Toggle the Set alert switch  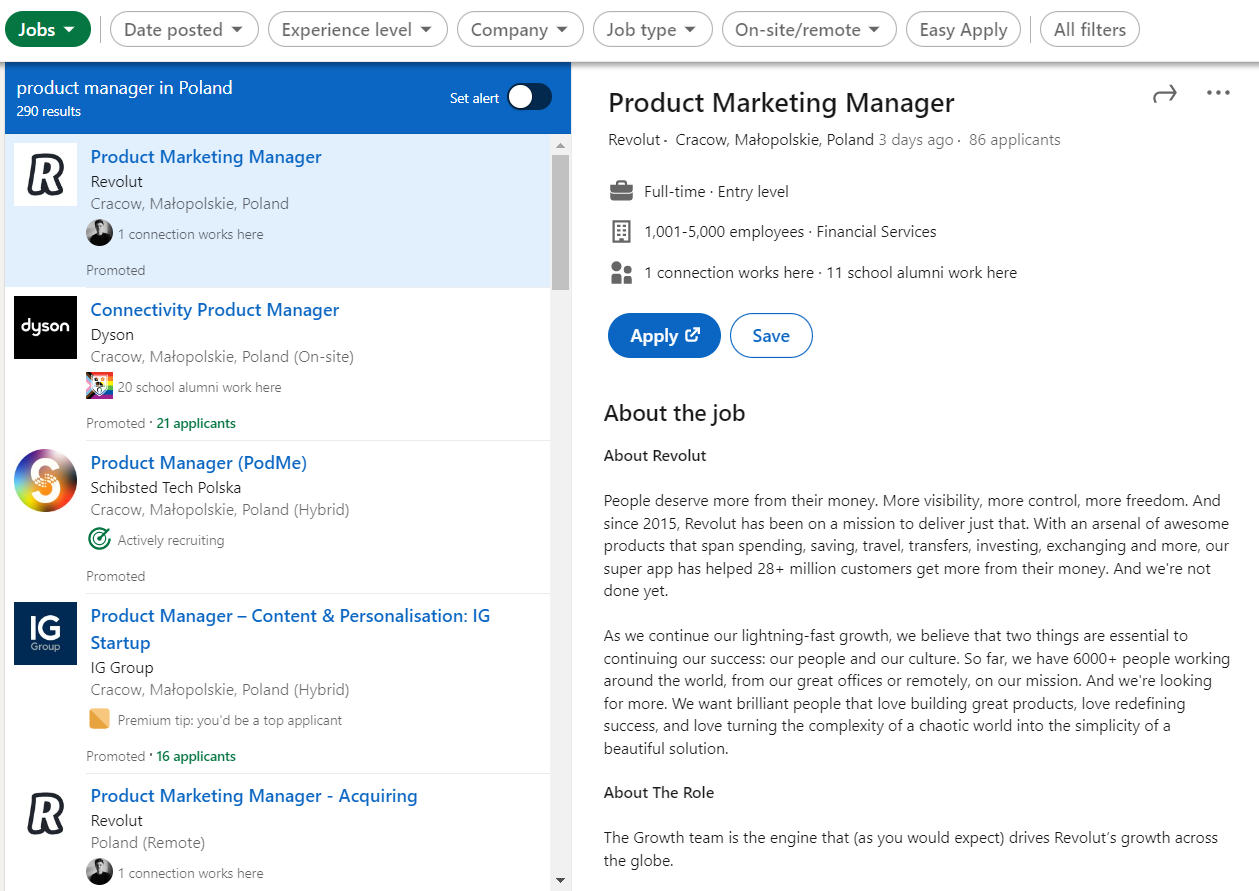click(529, 97)
